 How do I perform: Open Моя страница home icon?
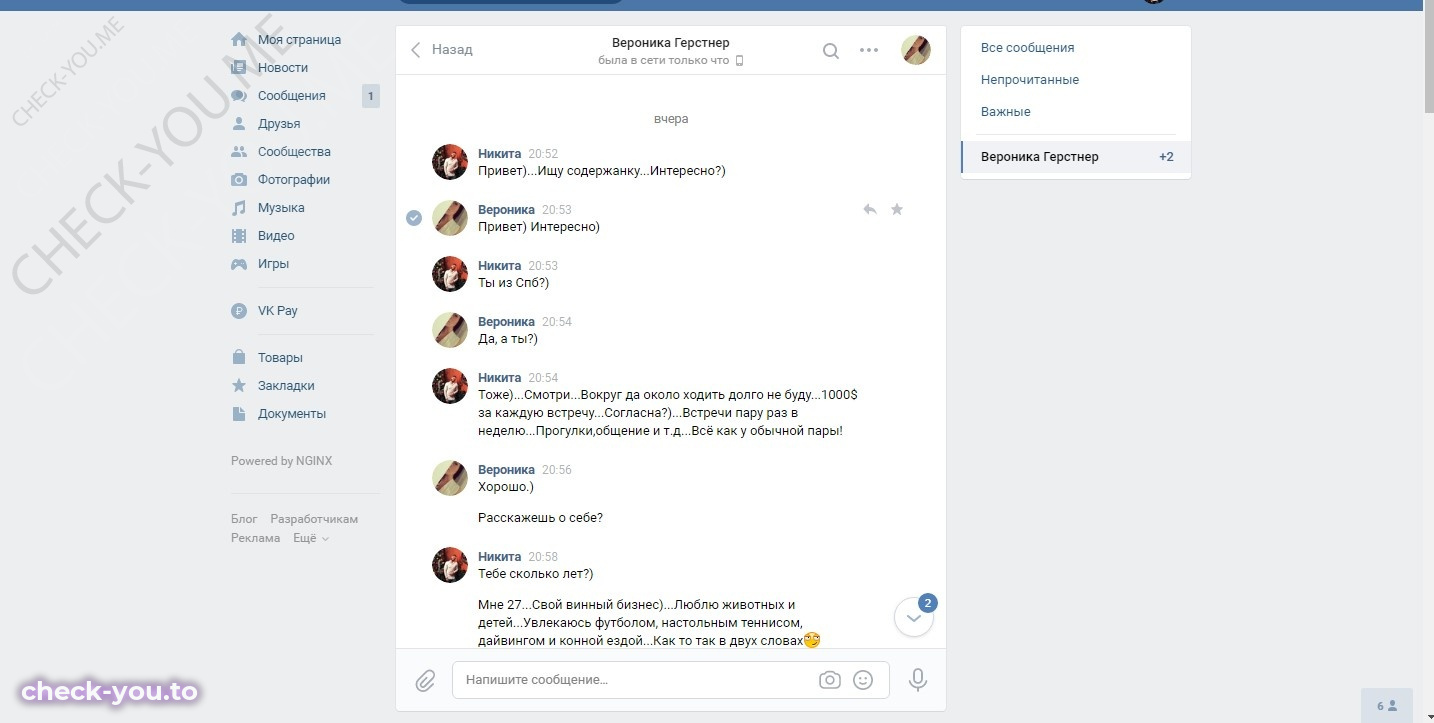(x=239, y=40)
